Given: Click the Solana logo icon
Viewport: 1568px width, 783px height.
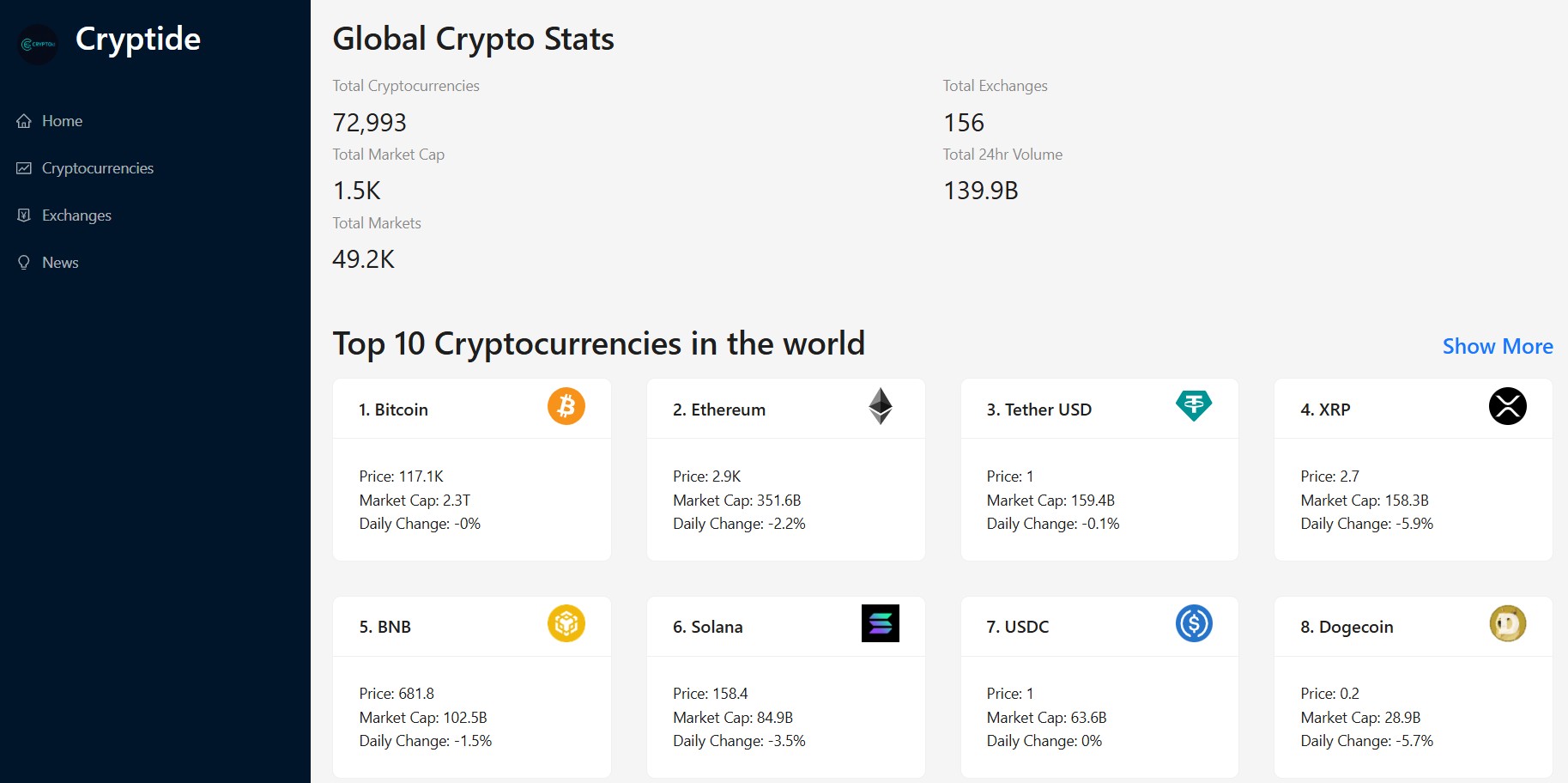Looking at the screenshot, I should point(880,624).
